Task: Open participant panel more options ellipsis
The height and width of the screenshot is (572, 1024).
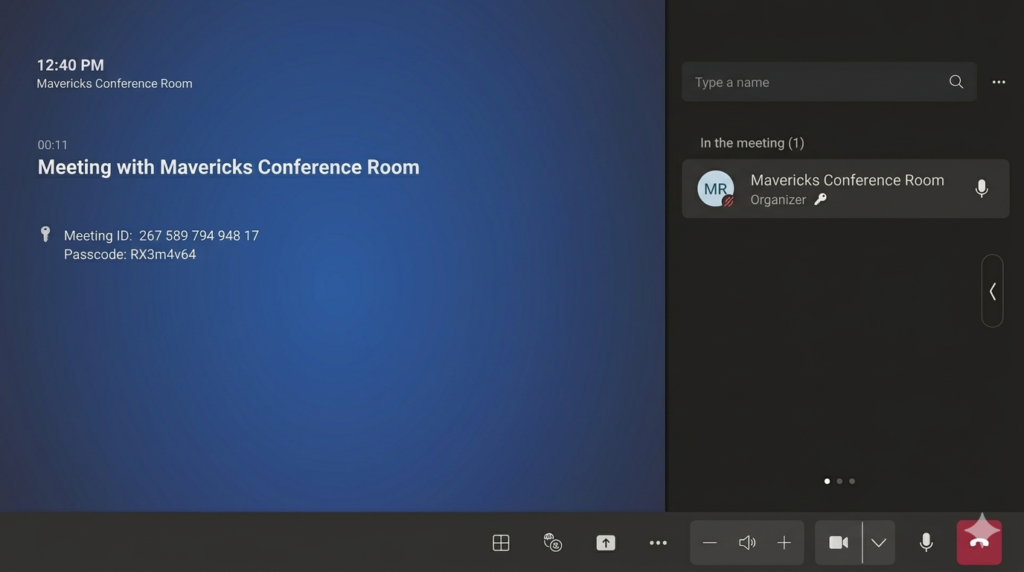Action: pyautogui.click(x=998, y=82)
